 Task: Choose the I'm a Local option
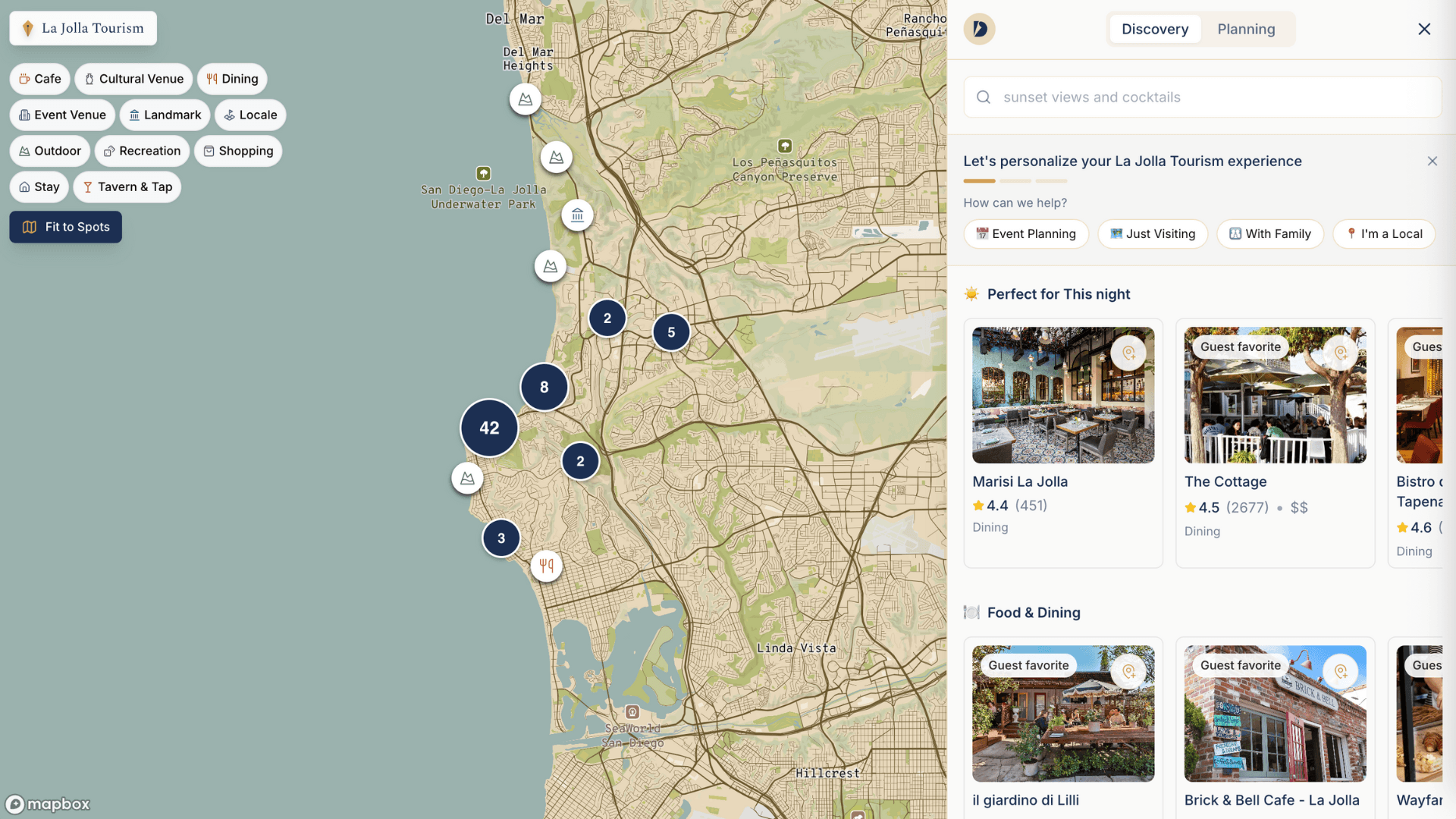1384,234
